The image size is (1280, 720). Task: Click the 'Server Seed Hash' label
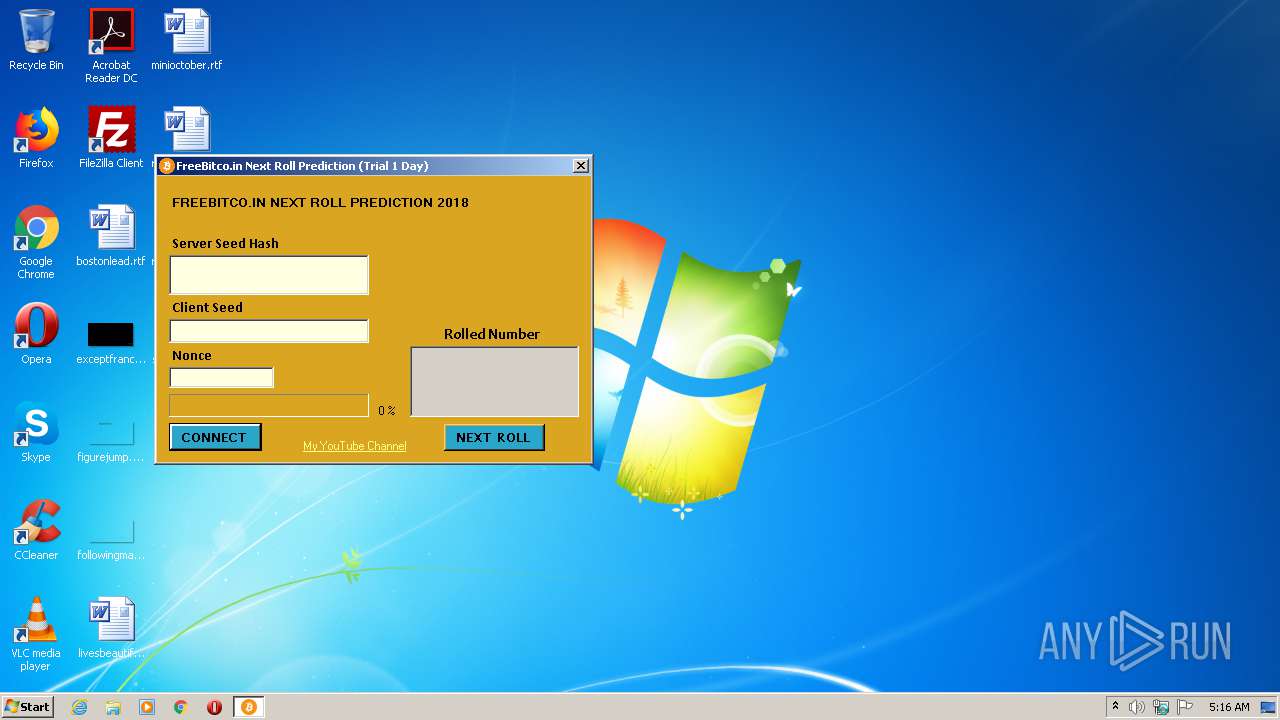tap(225, 243)
